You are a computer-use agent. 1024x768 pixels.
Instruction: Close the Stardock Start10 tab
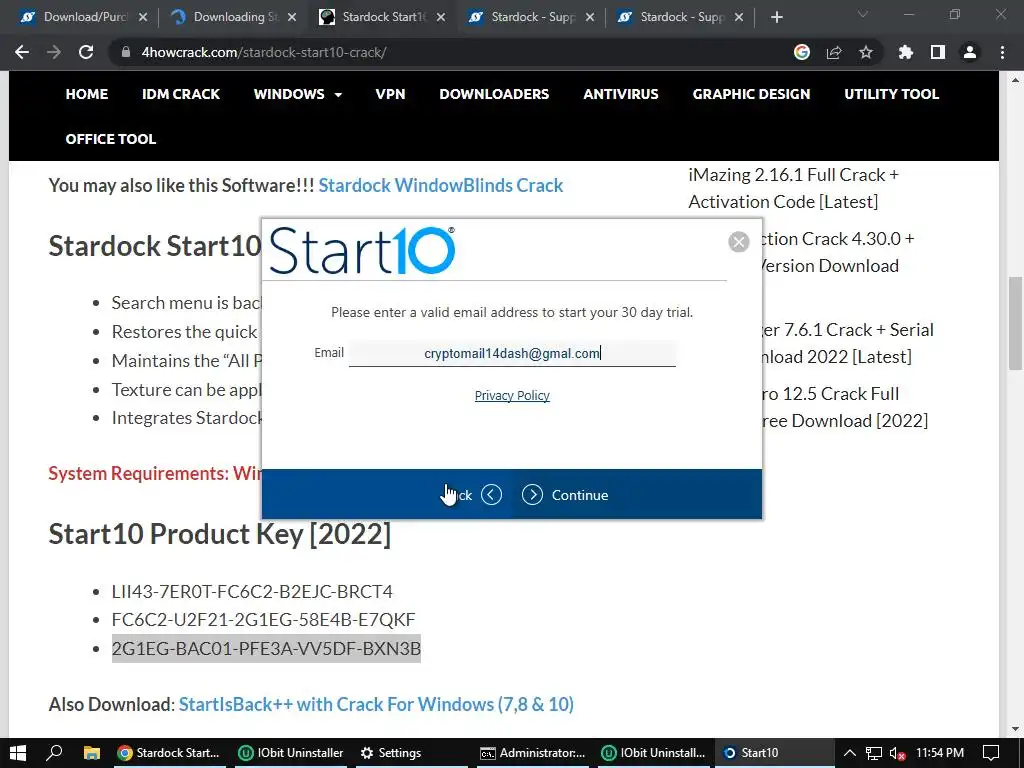(441, 17)
